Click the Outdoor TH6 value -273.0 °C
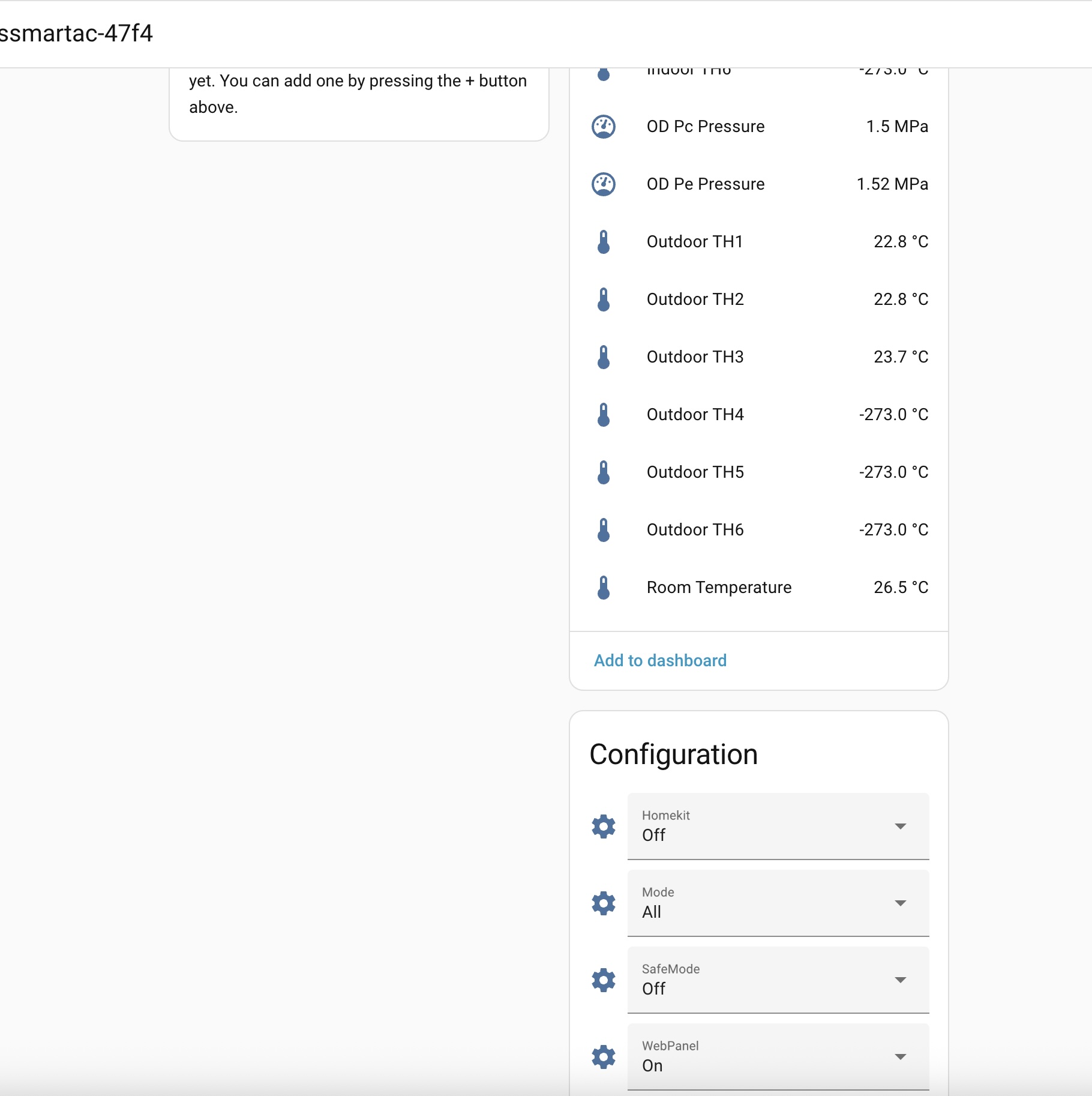 click(893, 530)
